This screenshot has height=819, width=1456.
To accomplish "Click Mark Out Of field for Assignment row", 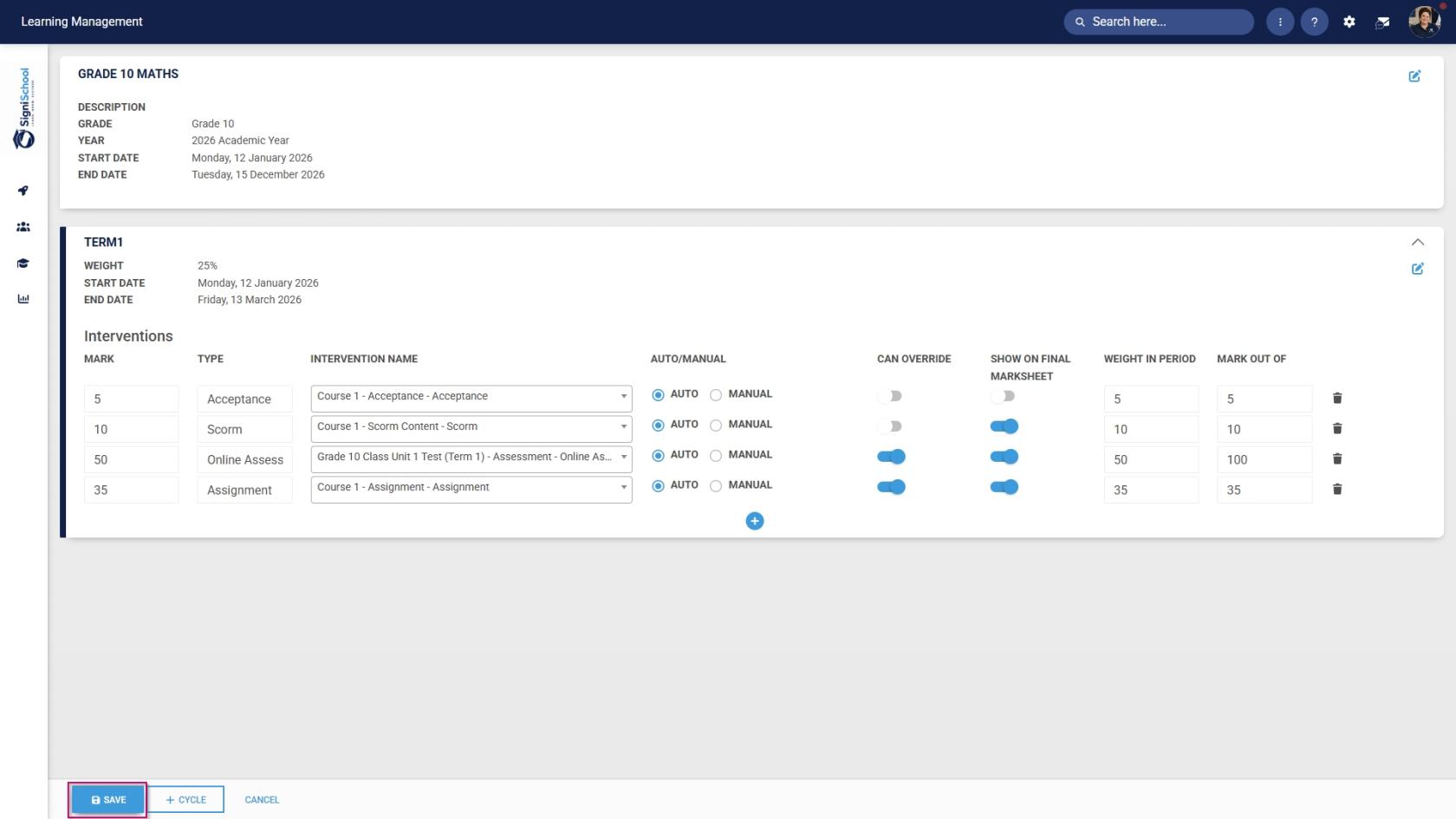I will tap(1264, 490).
